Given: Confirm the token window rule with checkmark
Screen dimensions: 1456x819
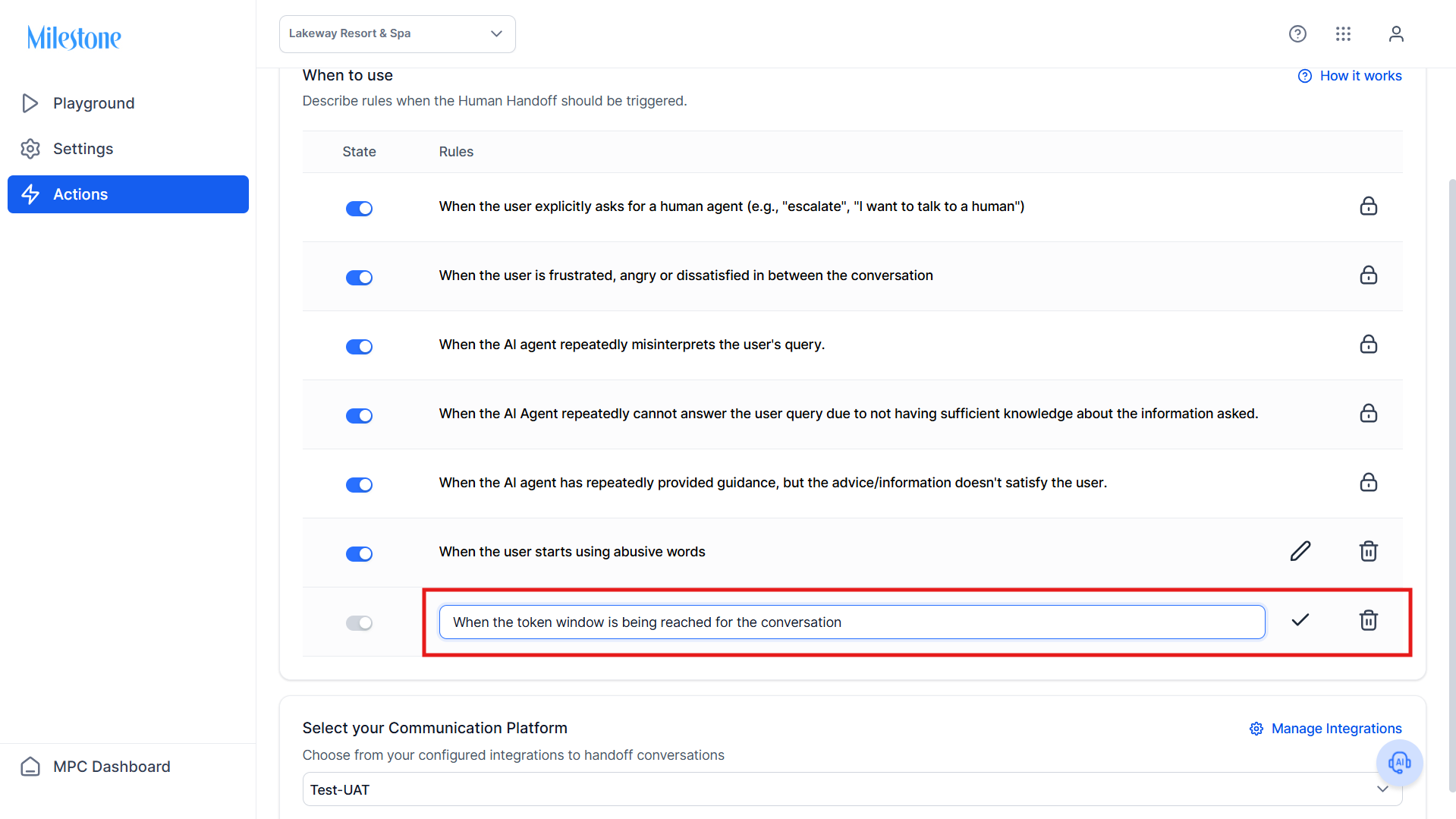Looking at the screenshot, I should [x=1300, y=620].
